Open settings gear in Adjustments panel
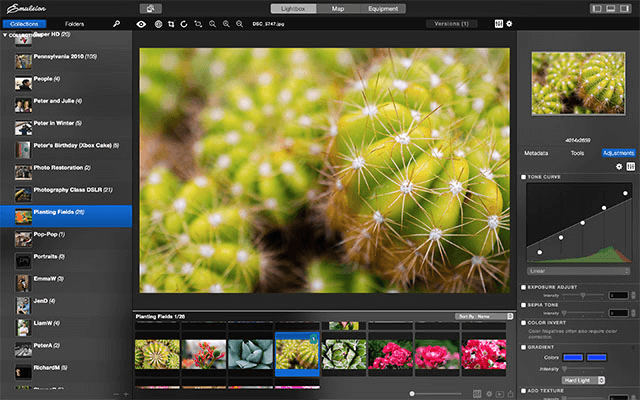This screenshot has width=640, height=400. click(x=618, y=166)
